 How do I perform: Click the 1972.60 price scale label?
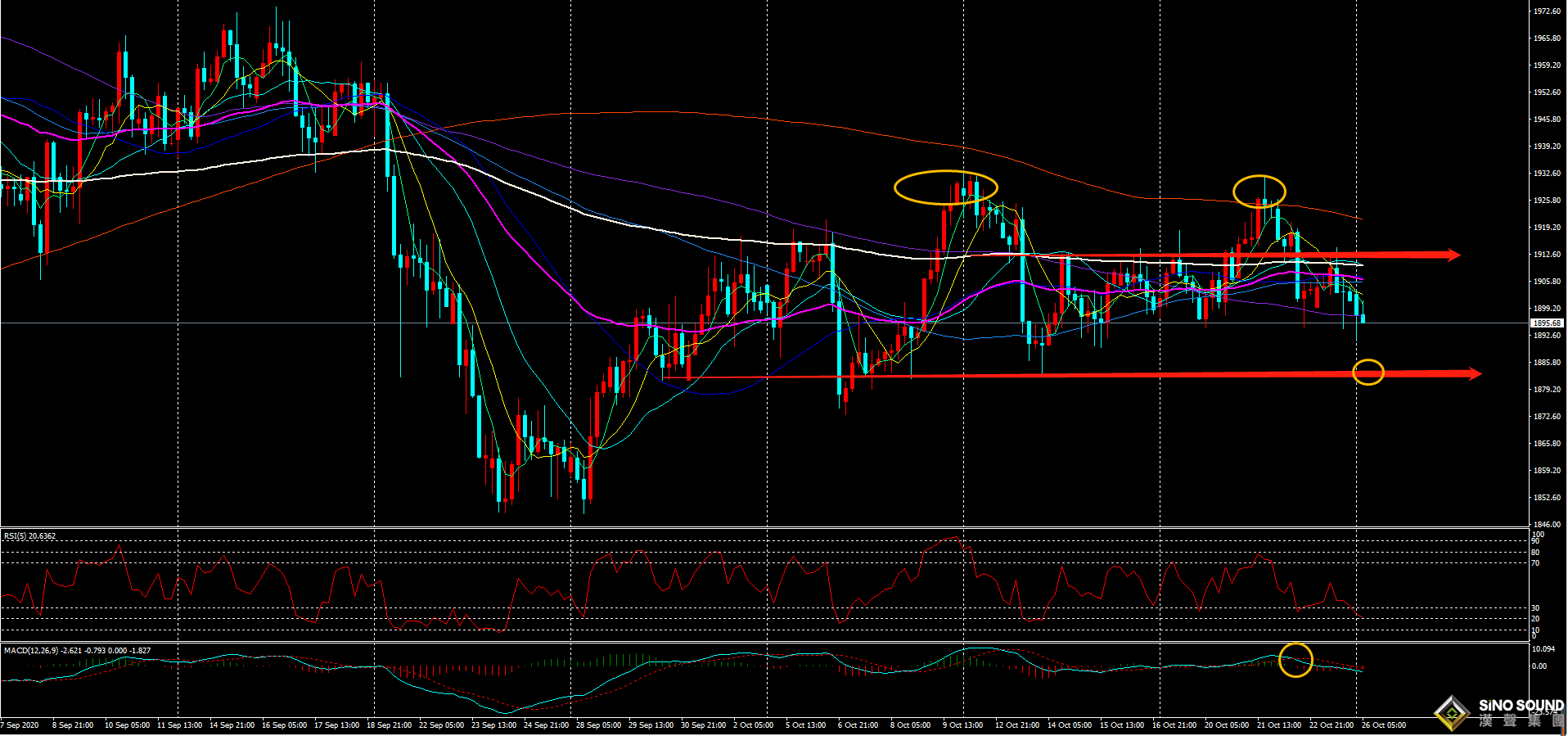point(1546,11)
